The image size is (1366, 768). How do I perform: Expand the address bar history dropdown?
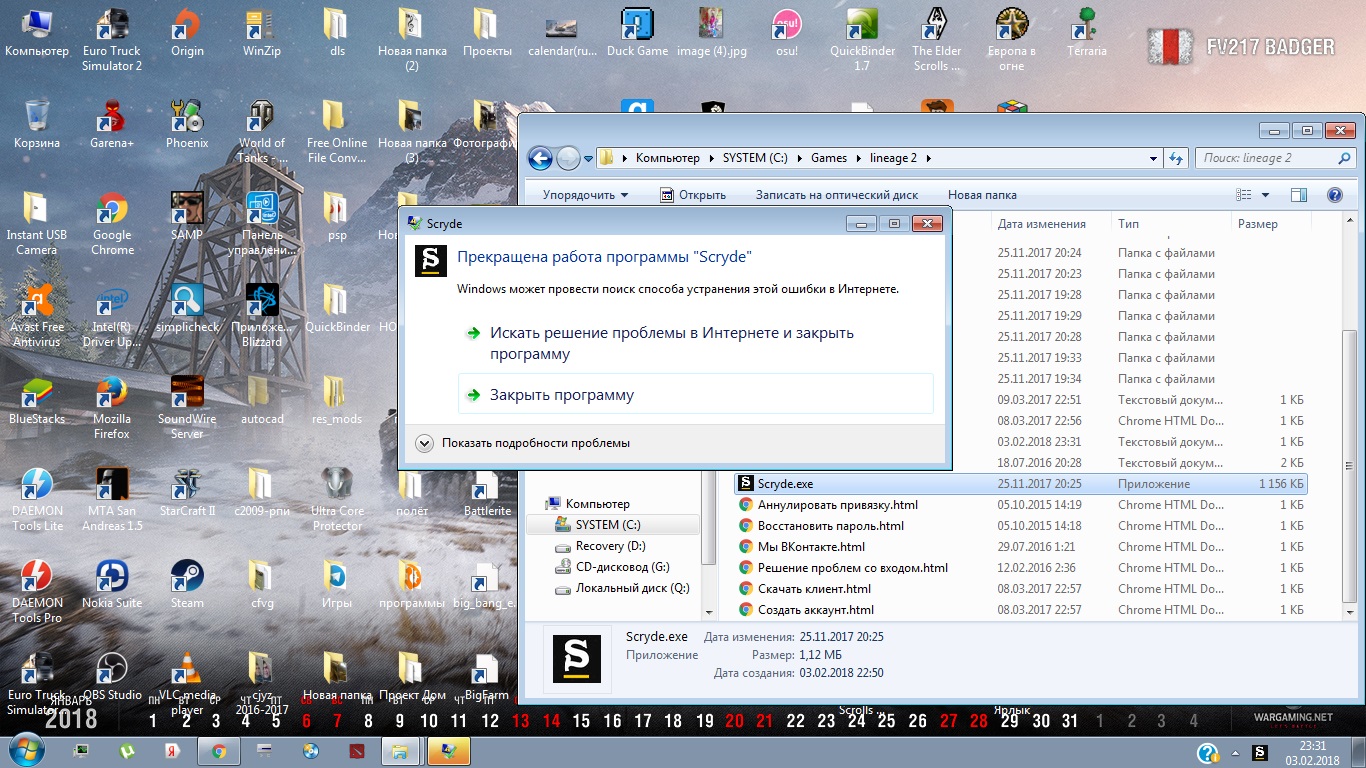click(1155, 158)
